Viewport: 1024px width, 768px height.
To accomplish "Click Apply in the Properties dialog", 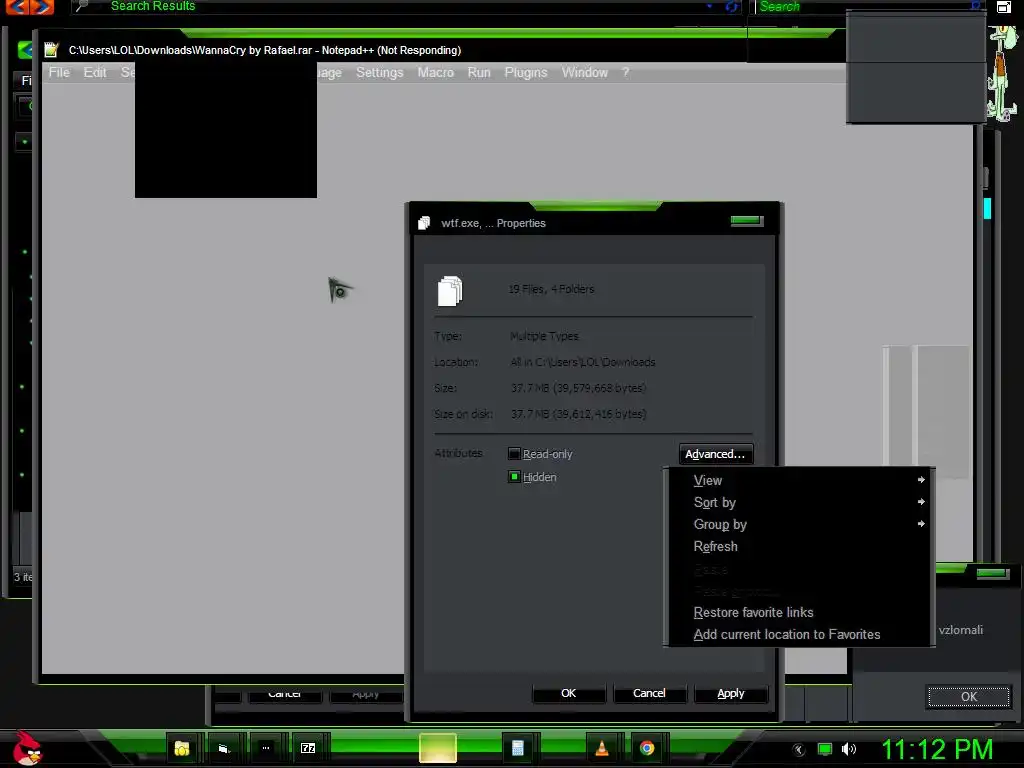I will coord(731,694).
